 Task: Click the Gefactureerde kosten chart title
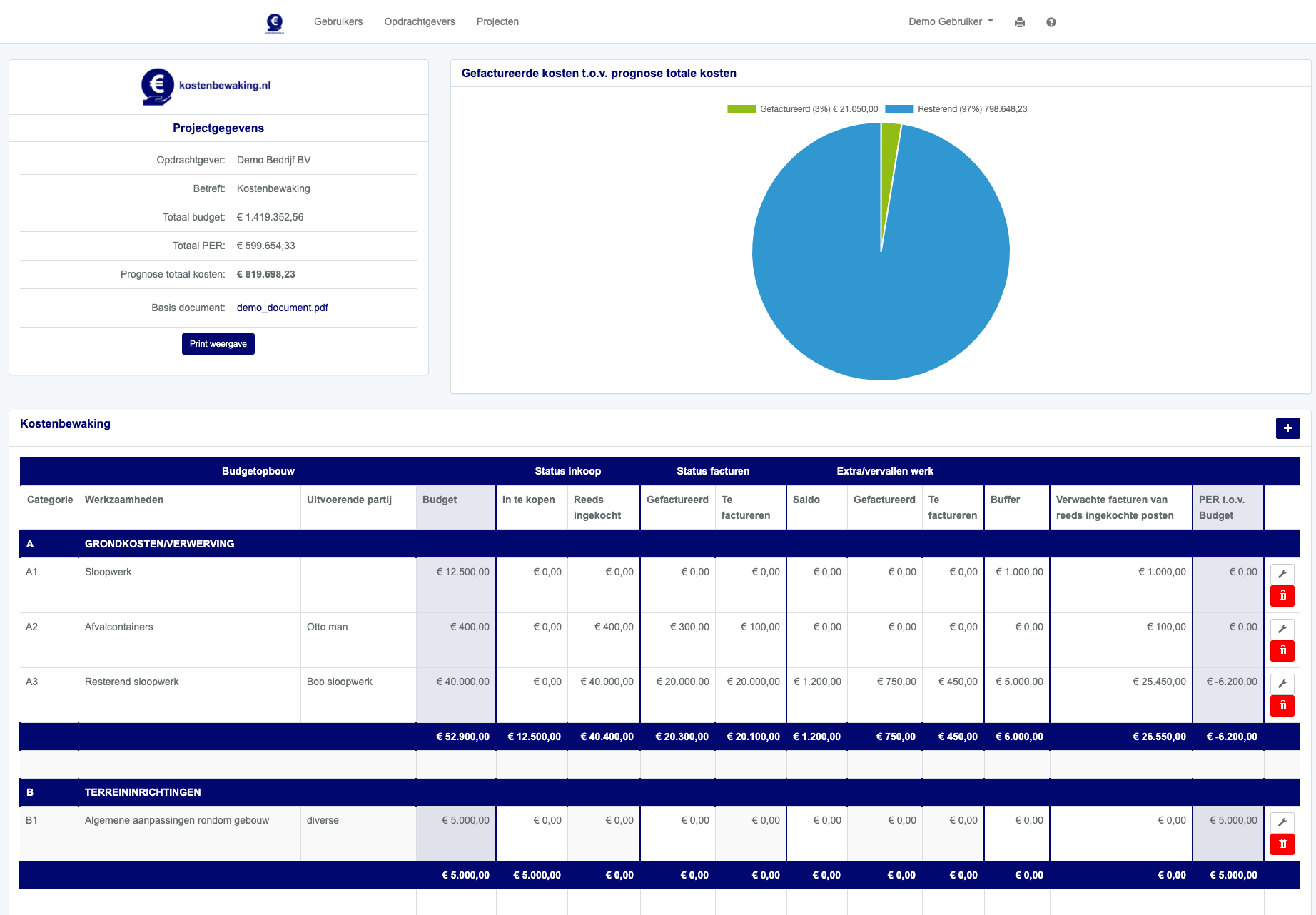[x=599, y=74]
